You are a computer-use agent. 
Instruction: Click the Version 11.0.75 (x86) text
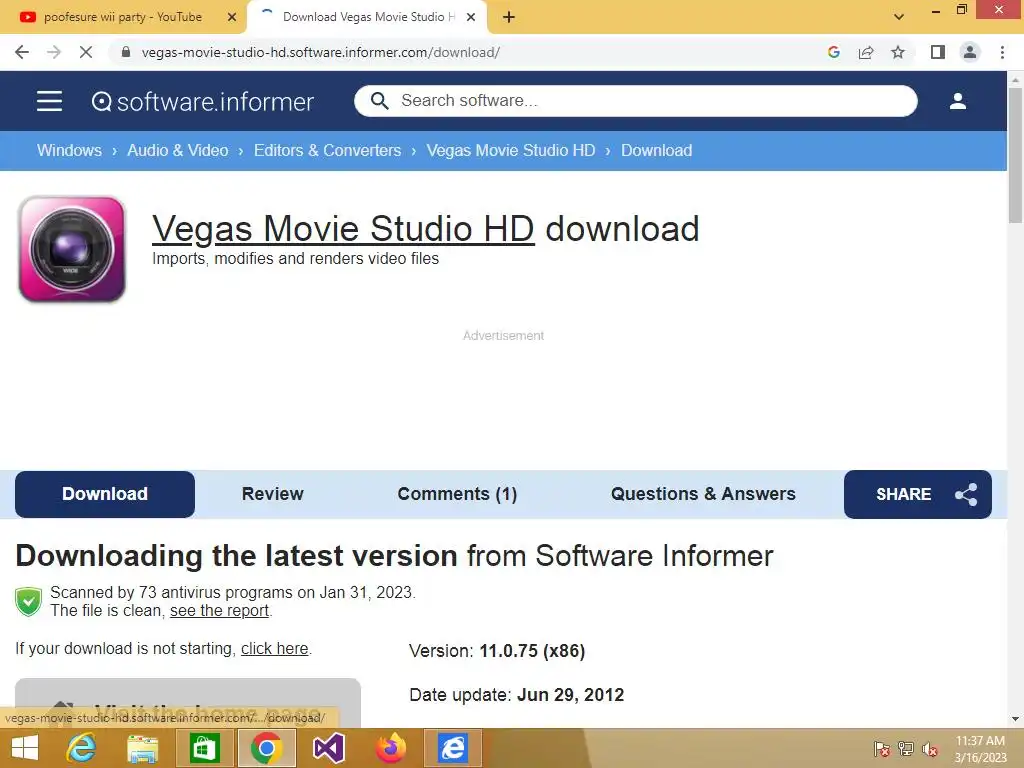coord(497,651)
